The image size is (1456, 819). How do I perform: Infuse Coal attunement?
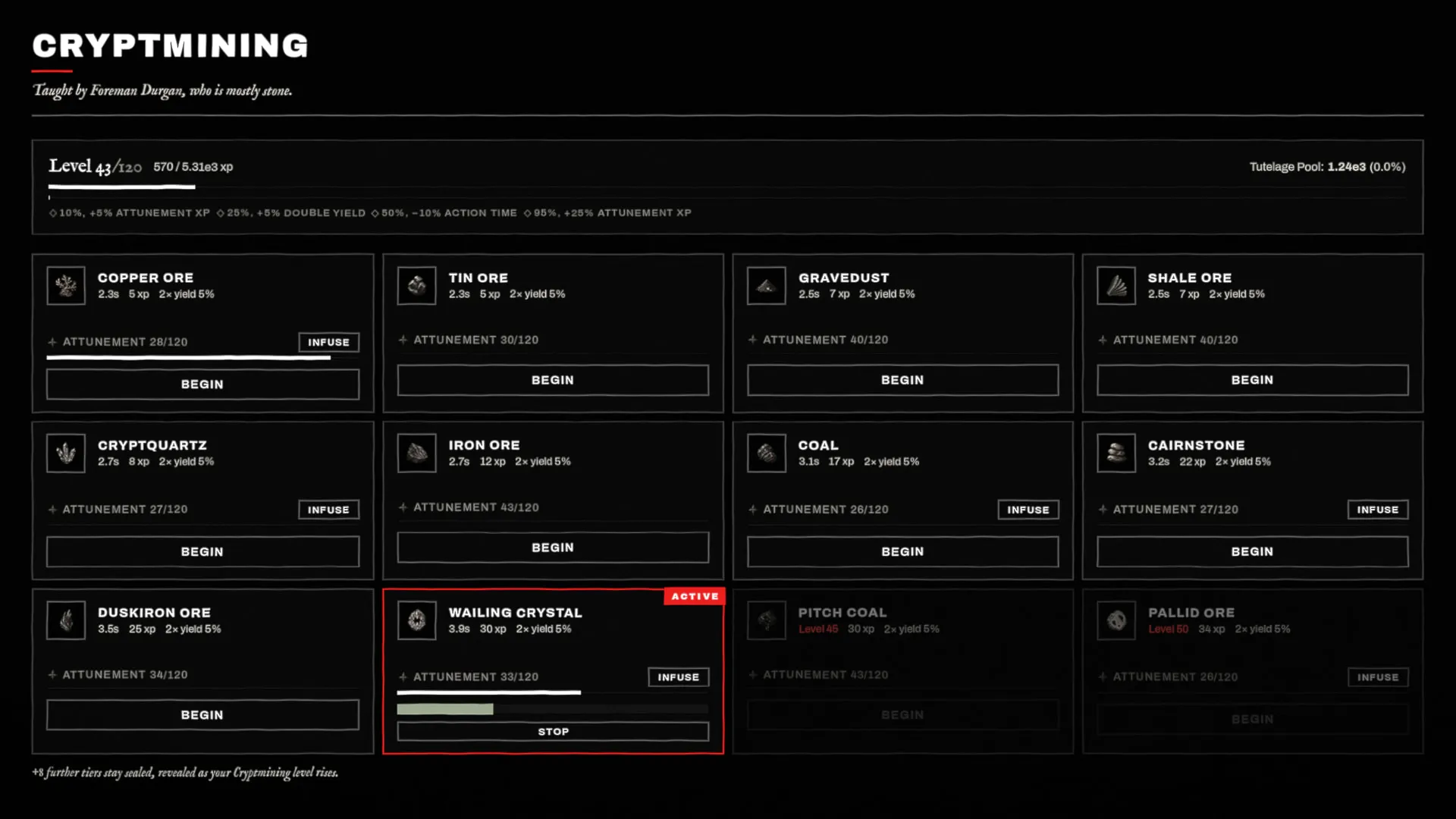point(1028,510)
